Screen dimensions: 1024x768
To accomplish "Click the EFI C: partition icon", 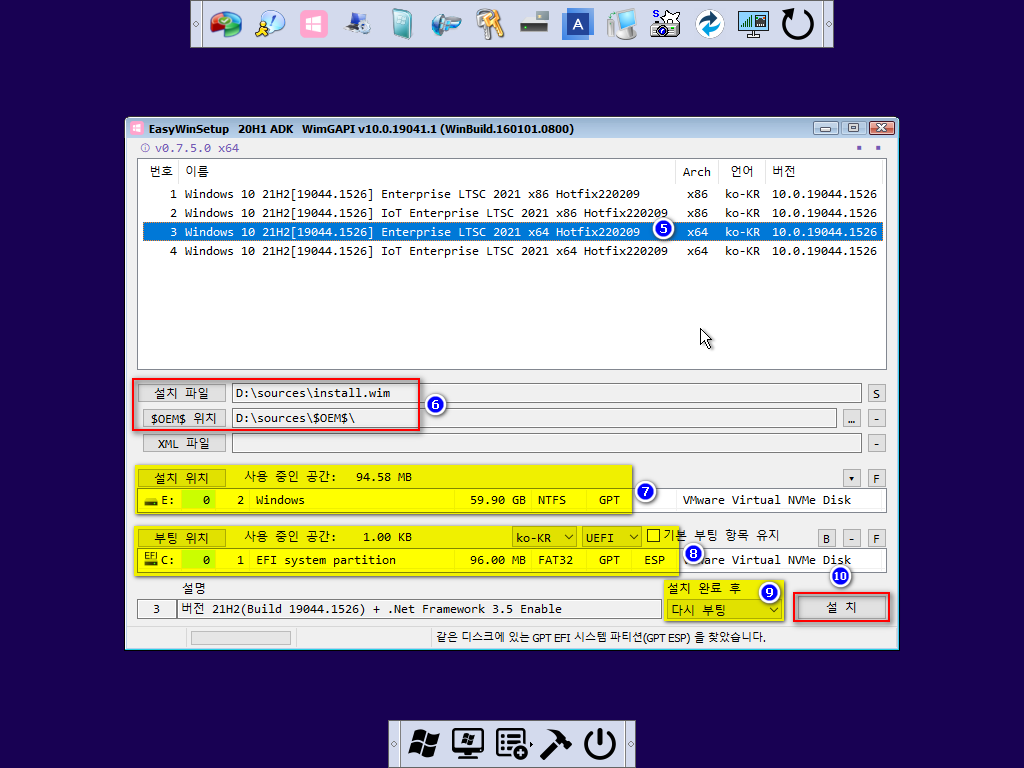I will 151,559.
